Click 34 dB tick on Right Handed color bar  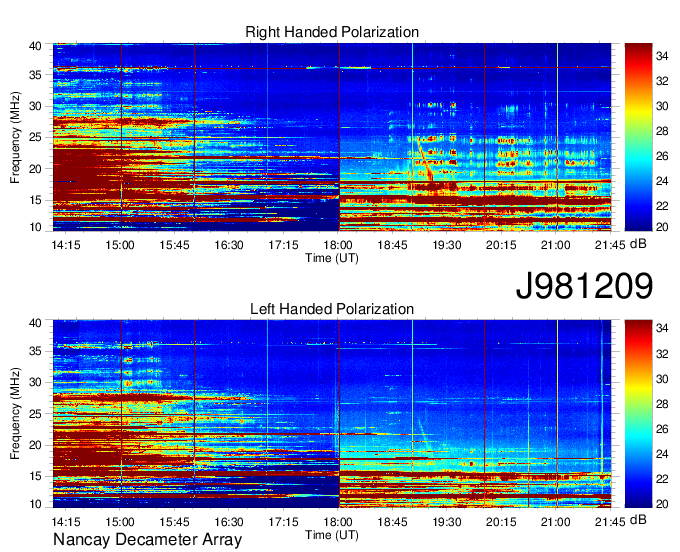[x=662, y=56]
